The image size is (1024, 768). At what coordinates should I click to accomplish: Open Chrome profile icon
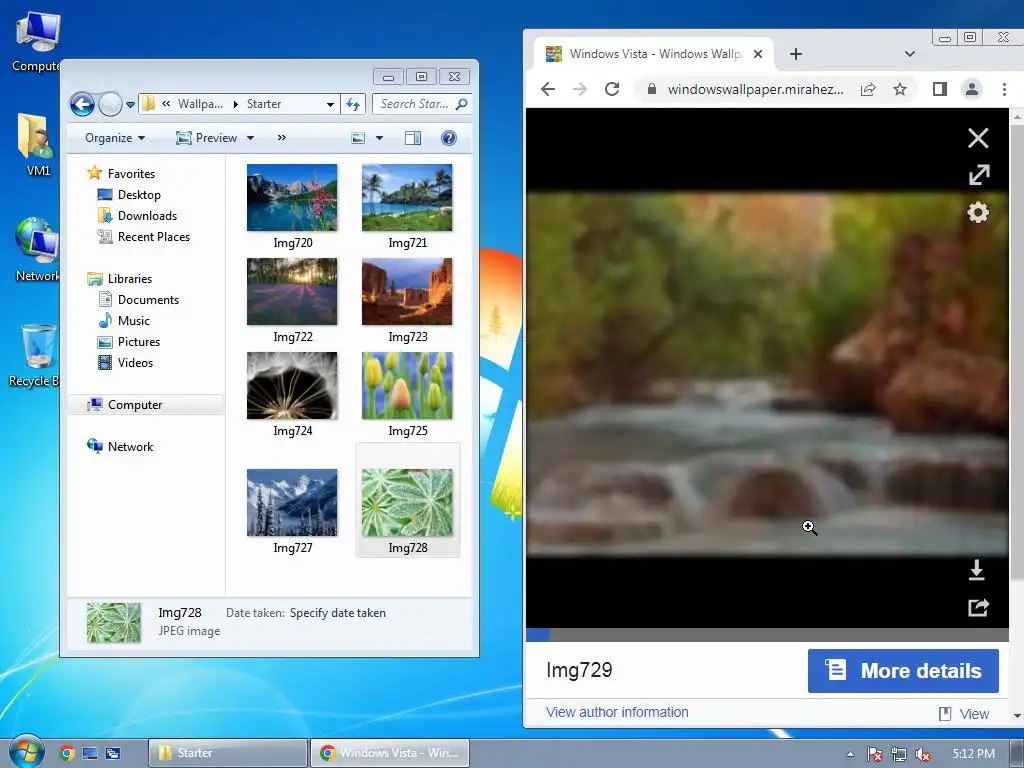click(972, 89)
